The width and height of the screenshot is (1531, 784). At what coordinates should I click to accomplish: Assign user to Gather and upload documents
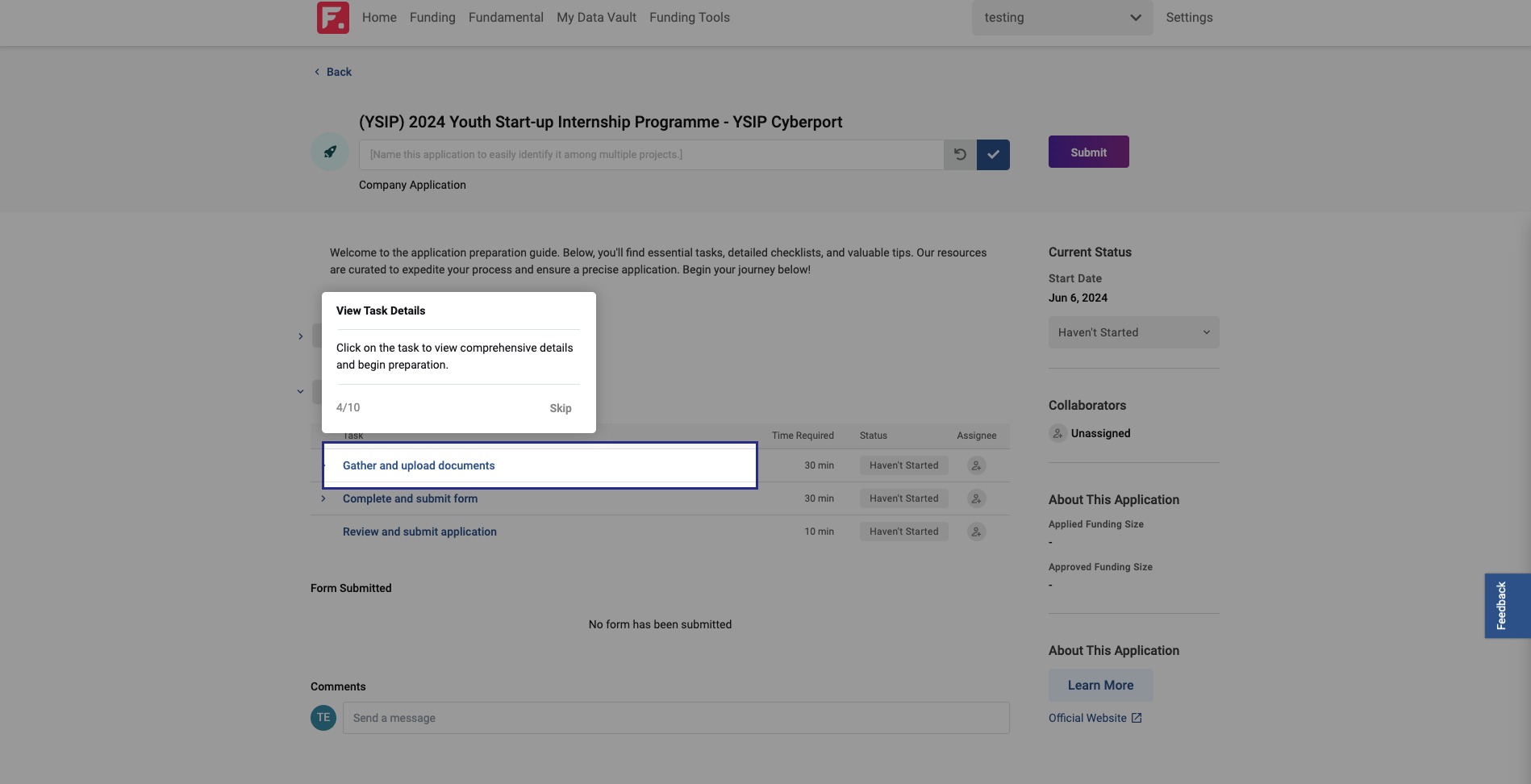976,465
